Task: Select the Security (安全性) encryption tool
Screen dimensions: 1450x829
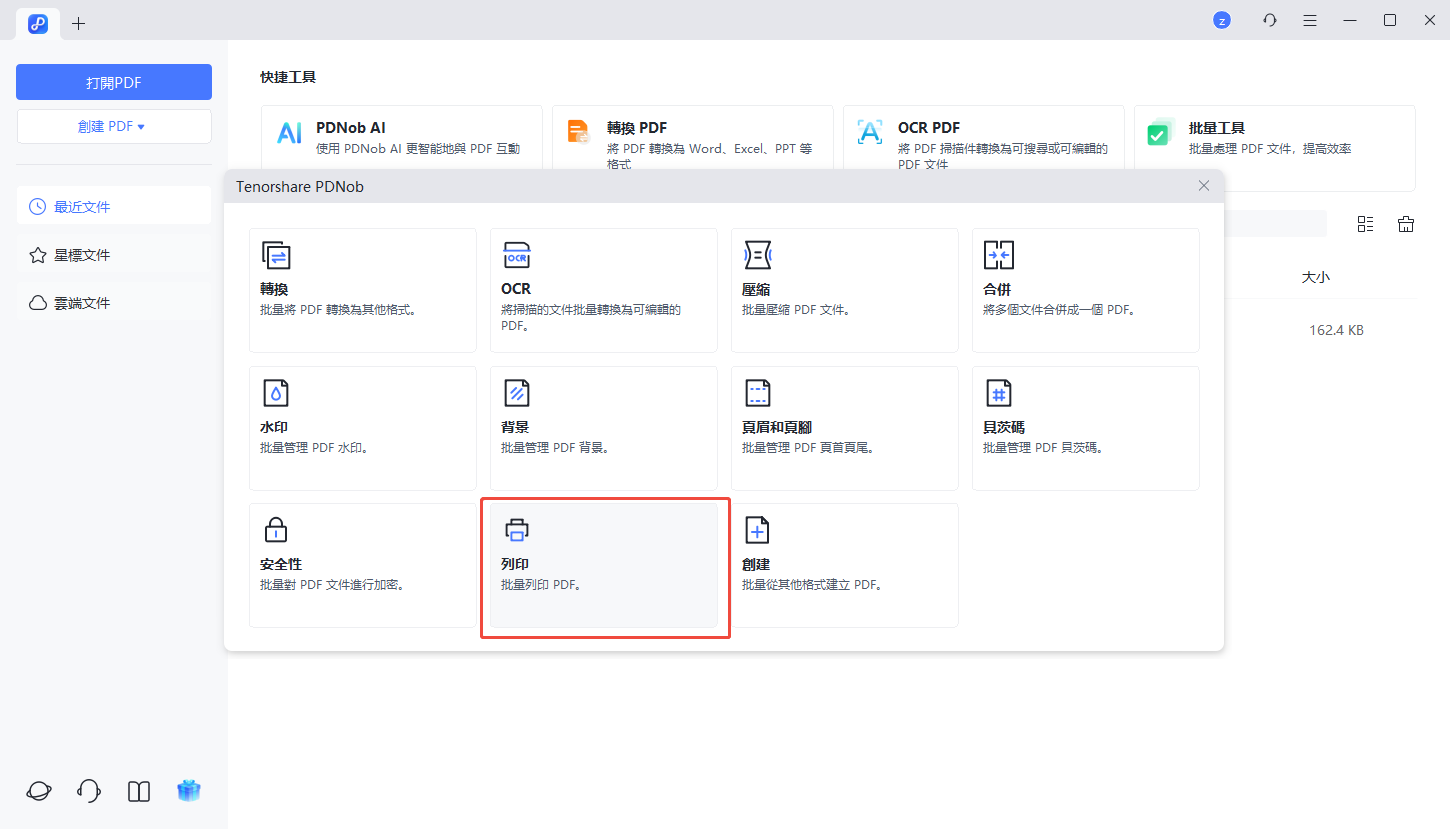Action: (362, 565)
